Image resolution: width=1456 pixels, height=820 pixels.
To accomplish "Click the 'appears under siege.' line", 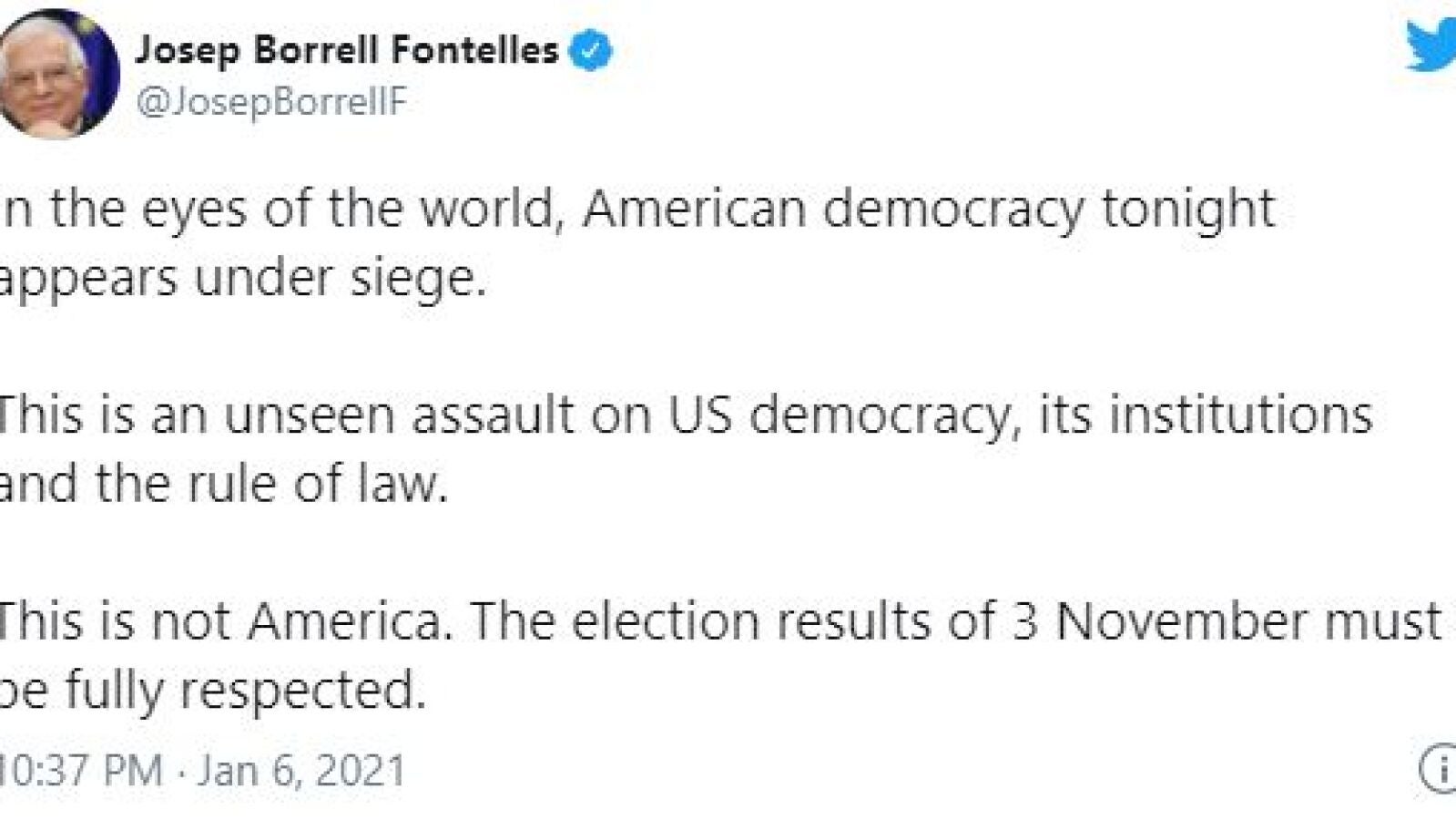I will click(242, 278).
